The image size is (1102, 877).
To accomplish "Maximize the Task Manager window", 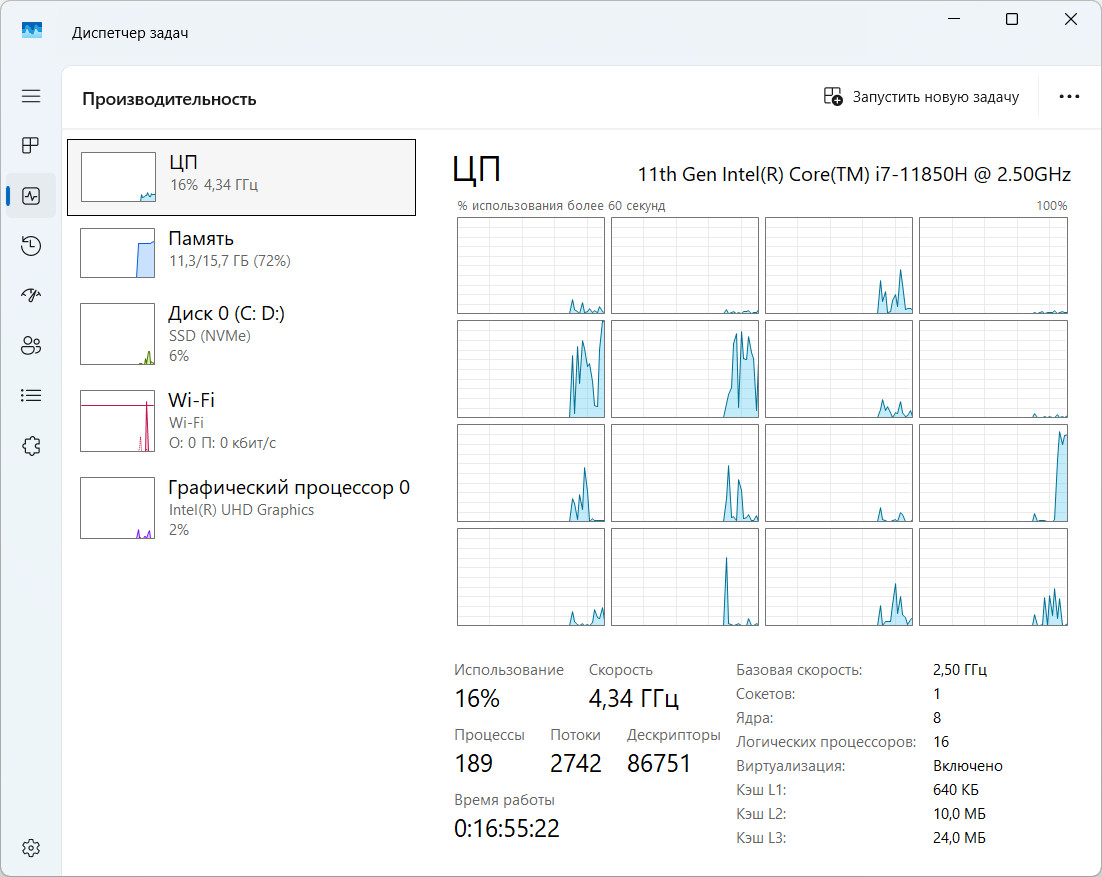I will [x=1012, y=19].
